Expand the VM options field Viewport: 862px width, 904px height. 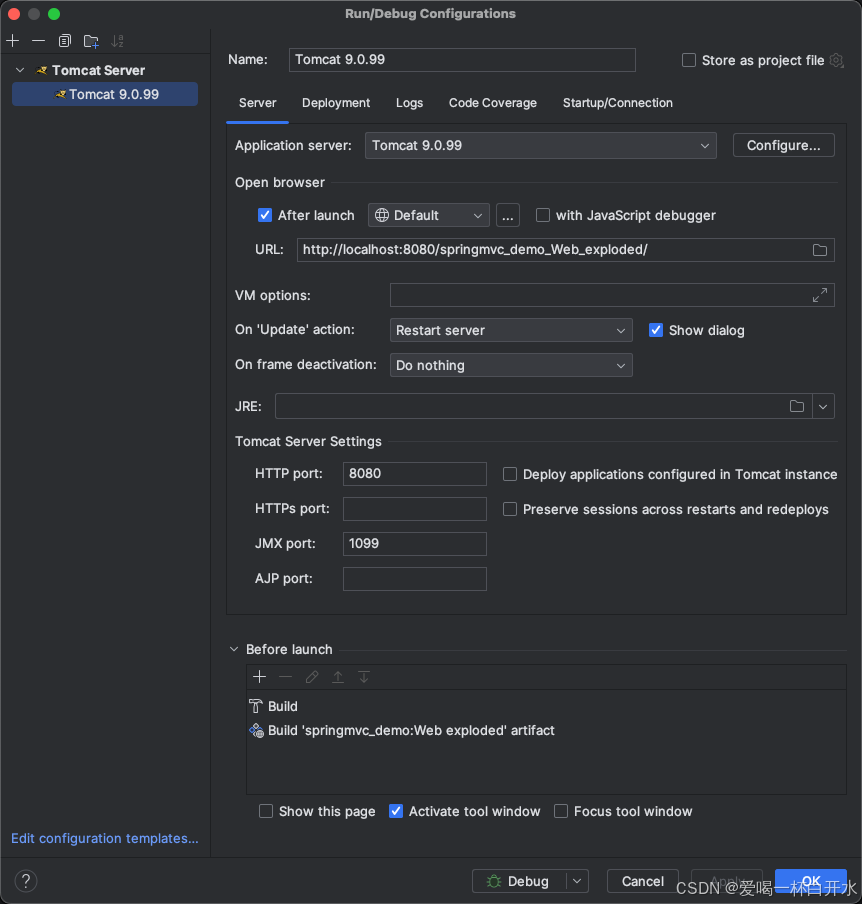(x=819, y=295)
